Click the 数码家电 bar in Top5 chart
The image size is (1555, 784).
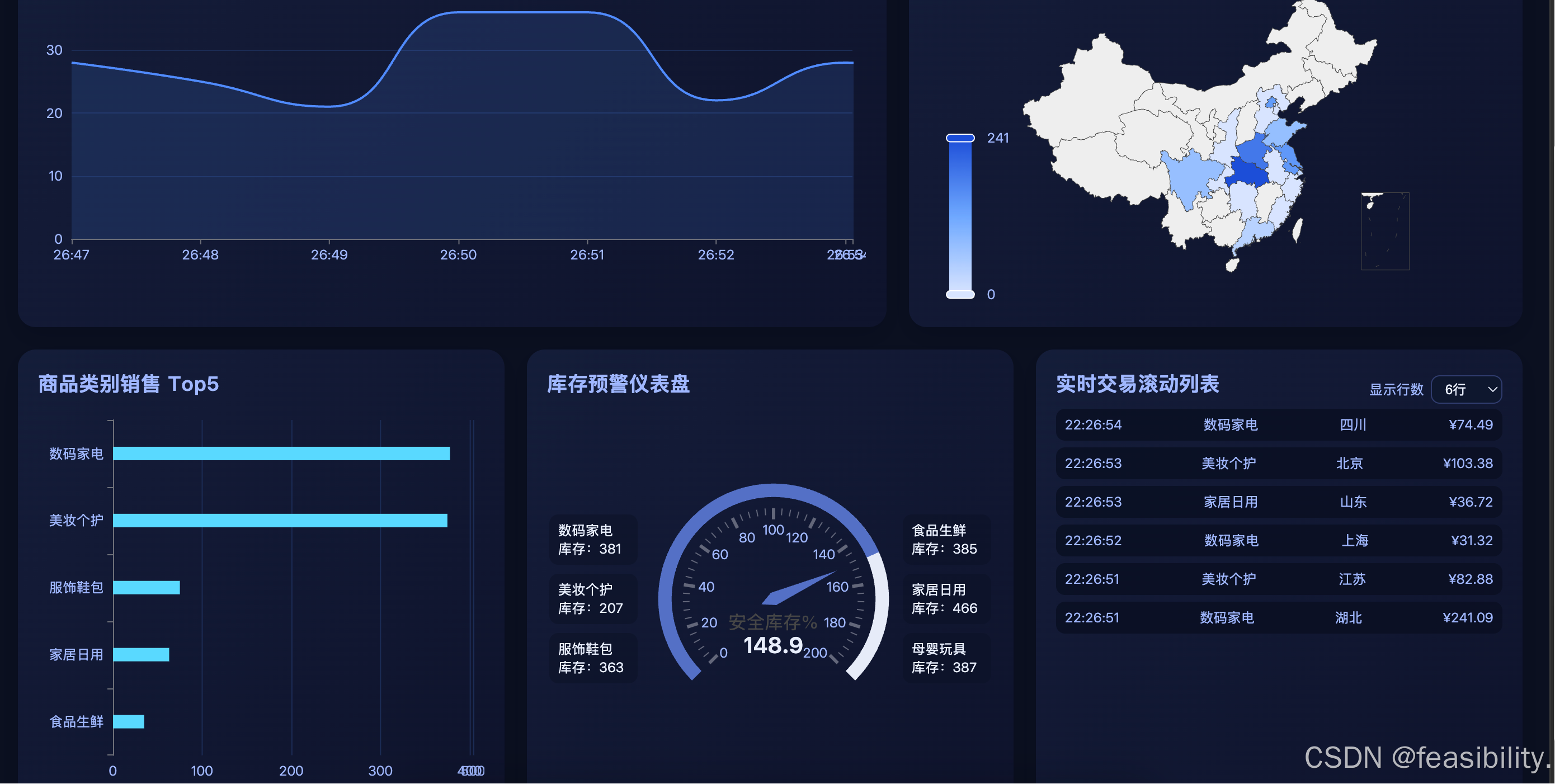point(281,454)
